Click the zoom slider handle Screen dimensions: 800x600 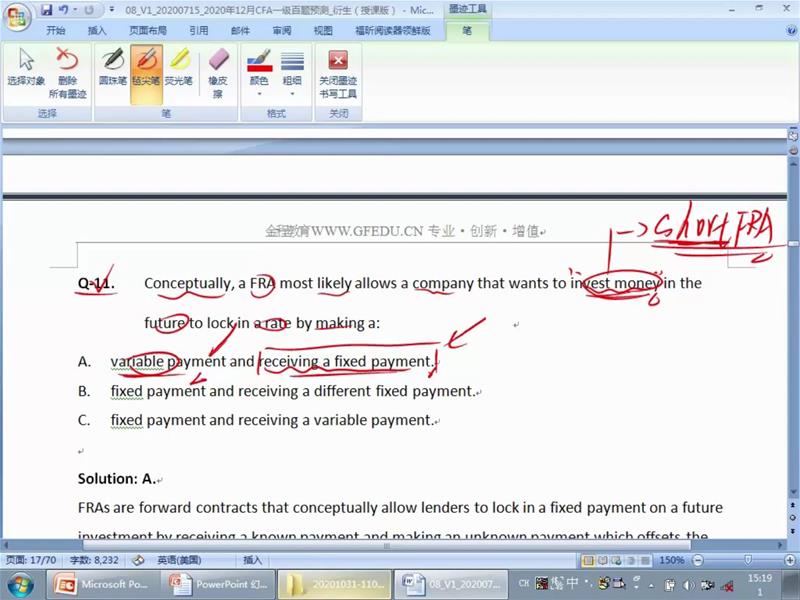pyautogui.click(x=747, y=560)
